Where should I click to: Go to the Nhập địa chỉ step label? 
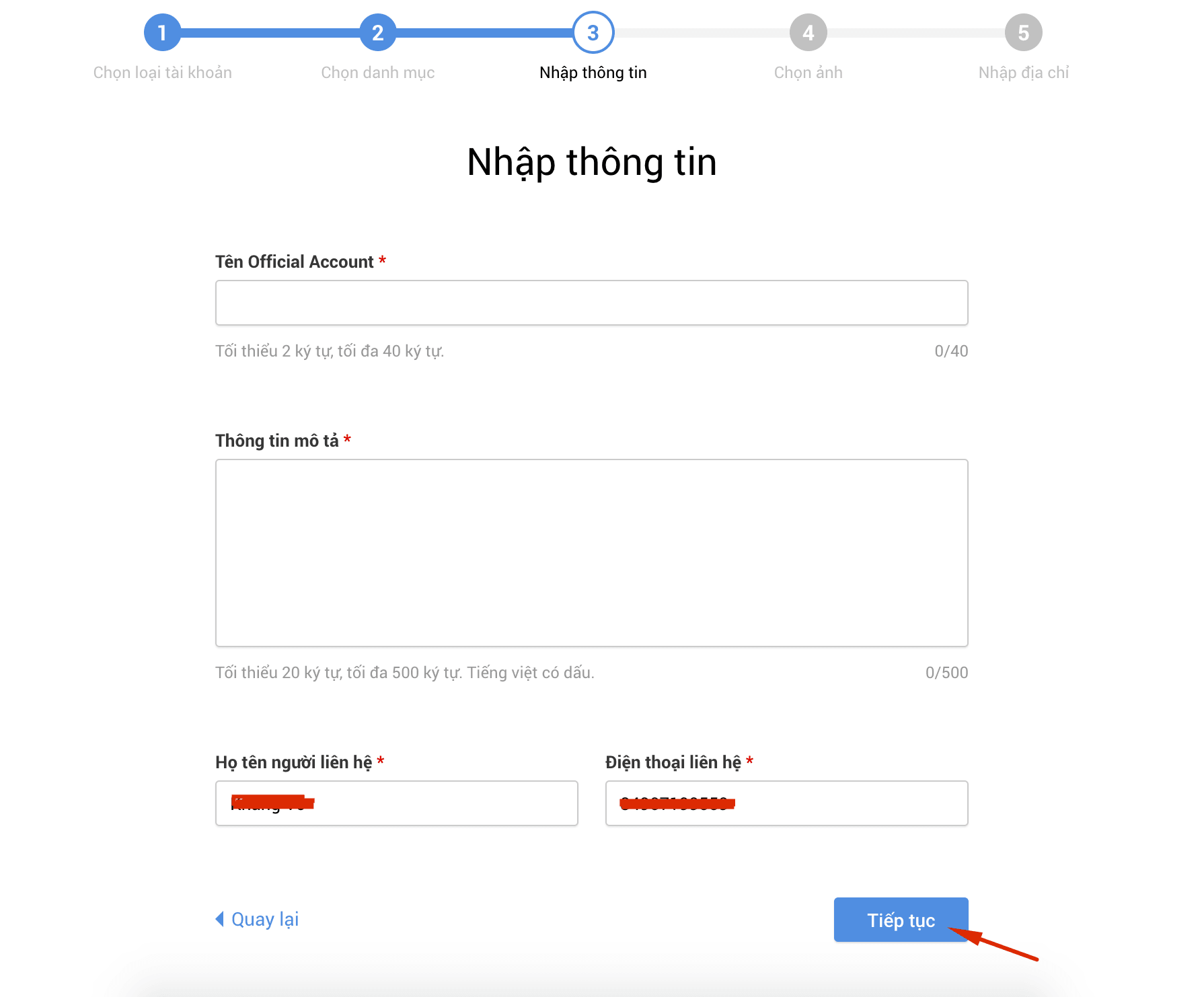pos(1023,73)
